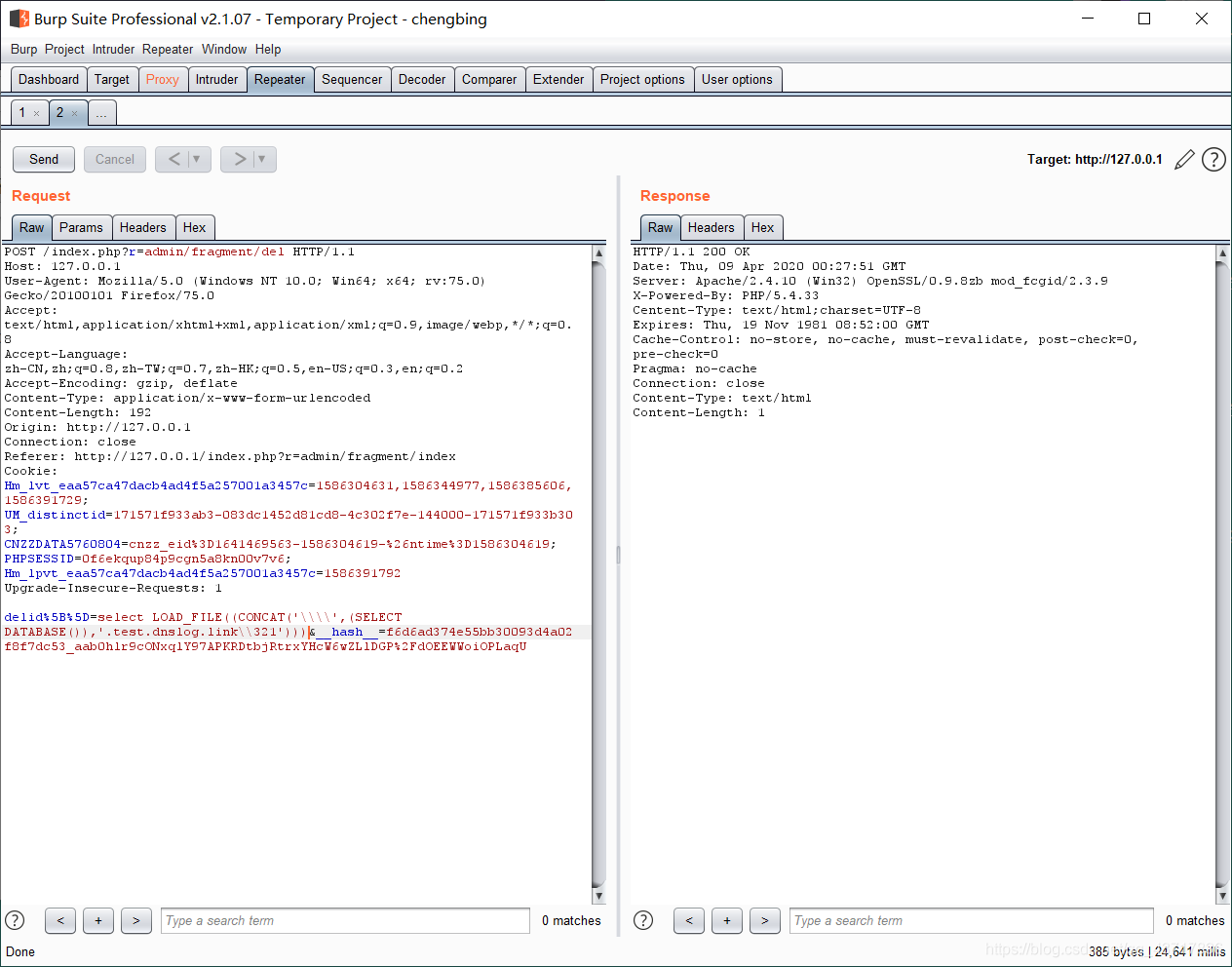This screenshot has height=967, width=1232.
Task: Click the response pane vertical scrollbar
Action: point(1222,574)
